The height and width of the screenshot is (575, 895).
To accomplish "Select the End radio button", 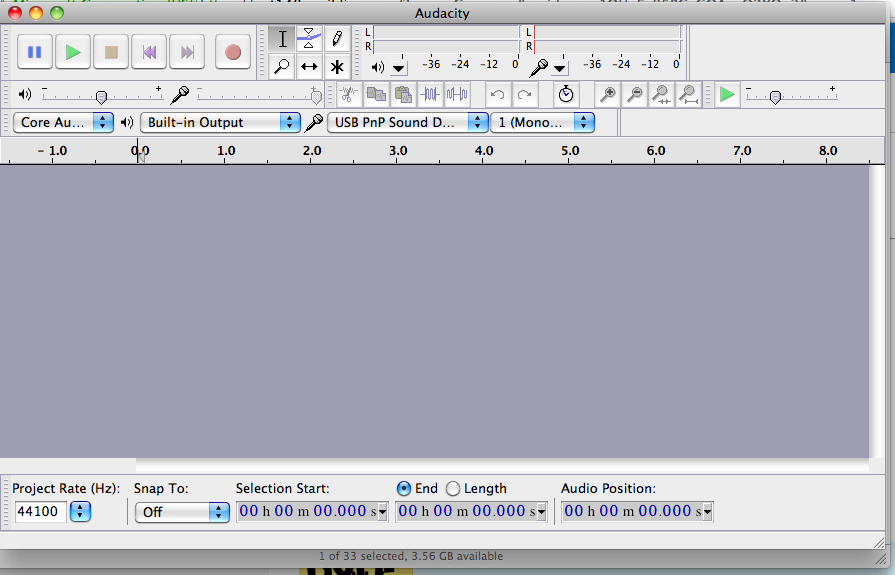I will point(404,489).
